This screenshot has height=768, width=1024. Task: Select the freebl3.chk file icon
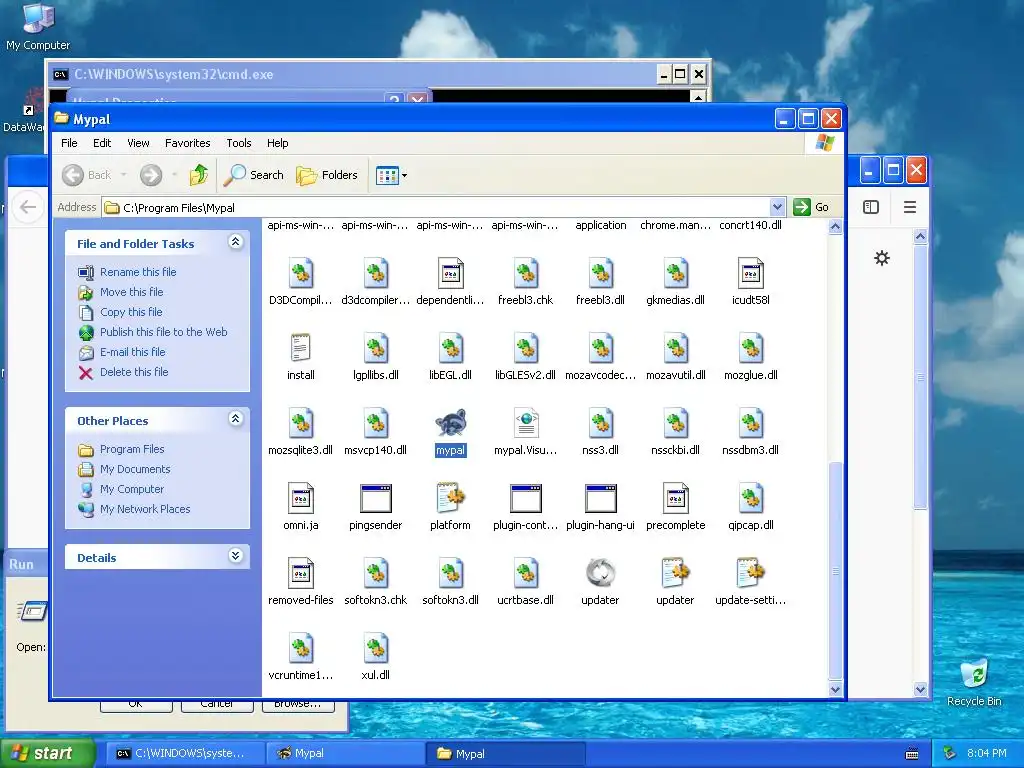tap(526, 273)
